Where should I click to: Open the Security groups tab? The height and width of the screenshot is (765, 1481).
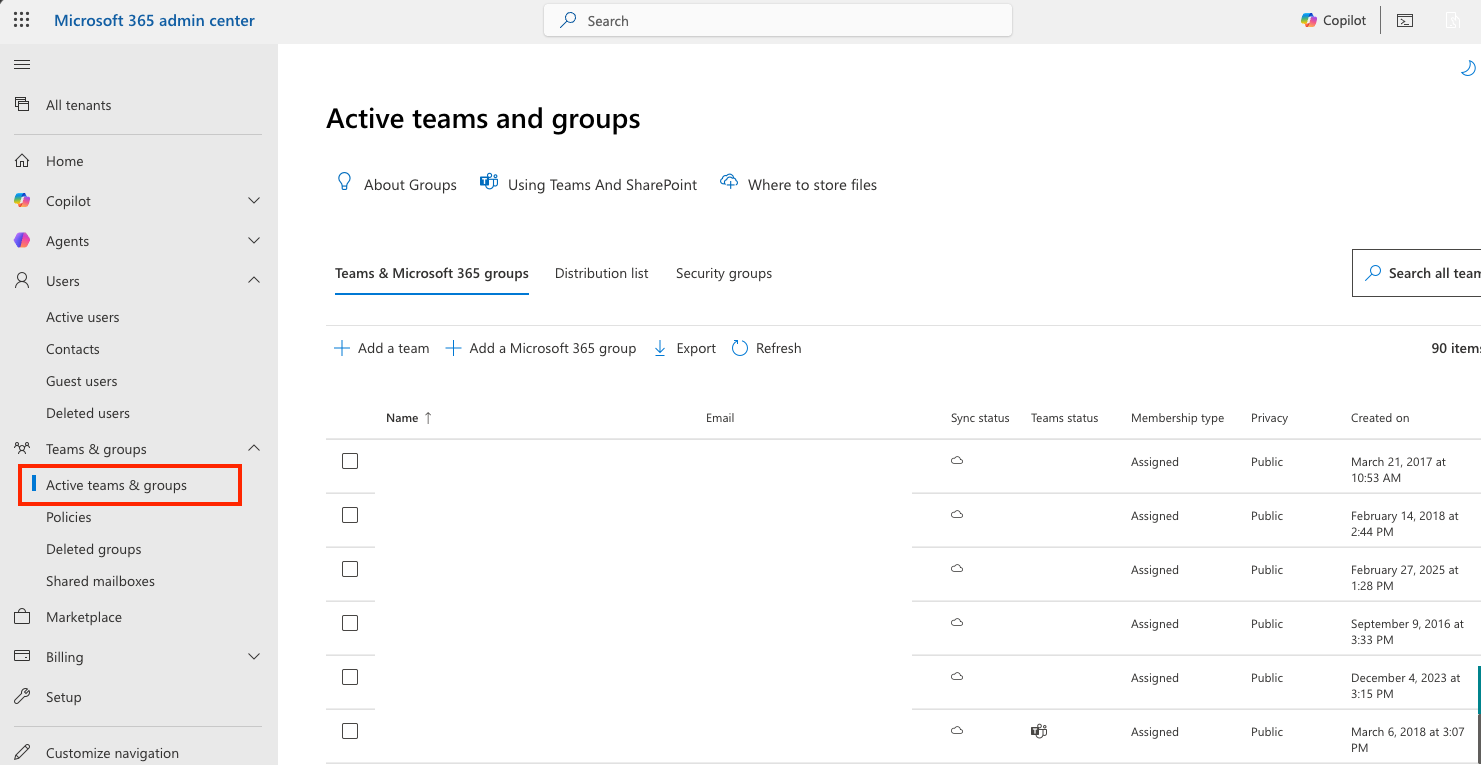click(723, 272)
